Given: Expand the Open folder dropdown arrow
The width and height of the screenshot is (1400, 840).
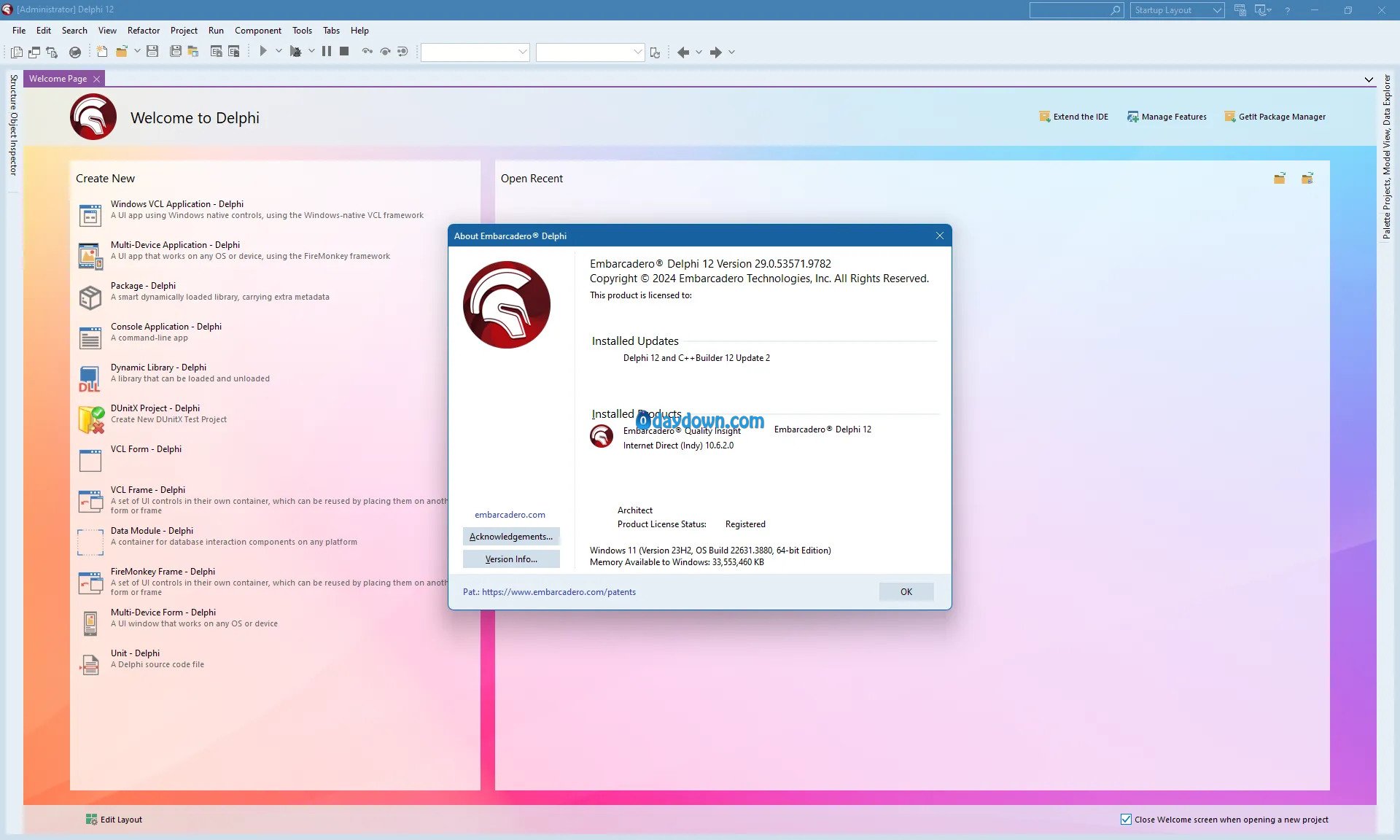Looking at the screenshot, I should (x=137, y=52).
